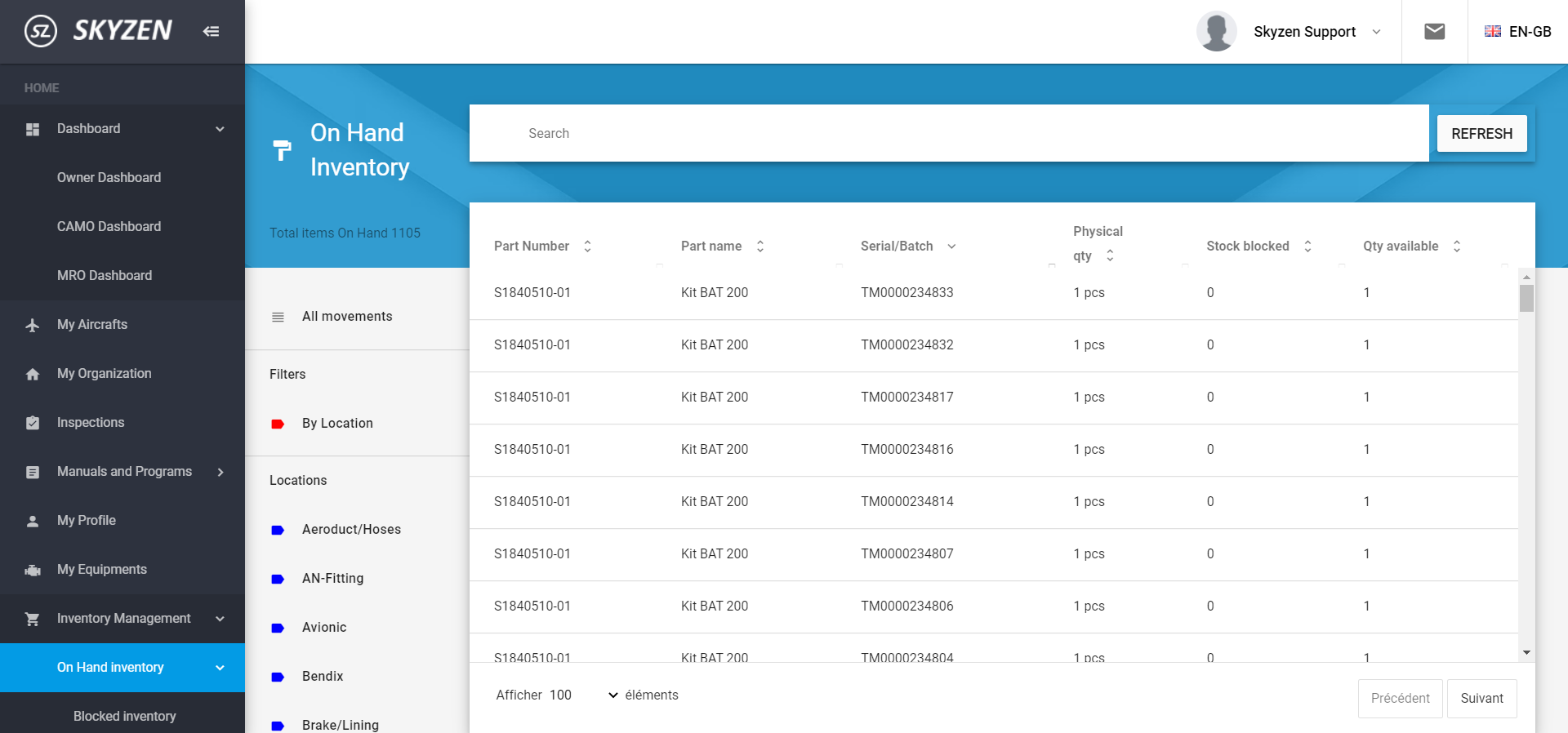Filter by Avionic location
The width and height of the screenshot is (1568, 733).
pos(324,627)
